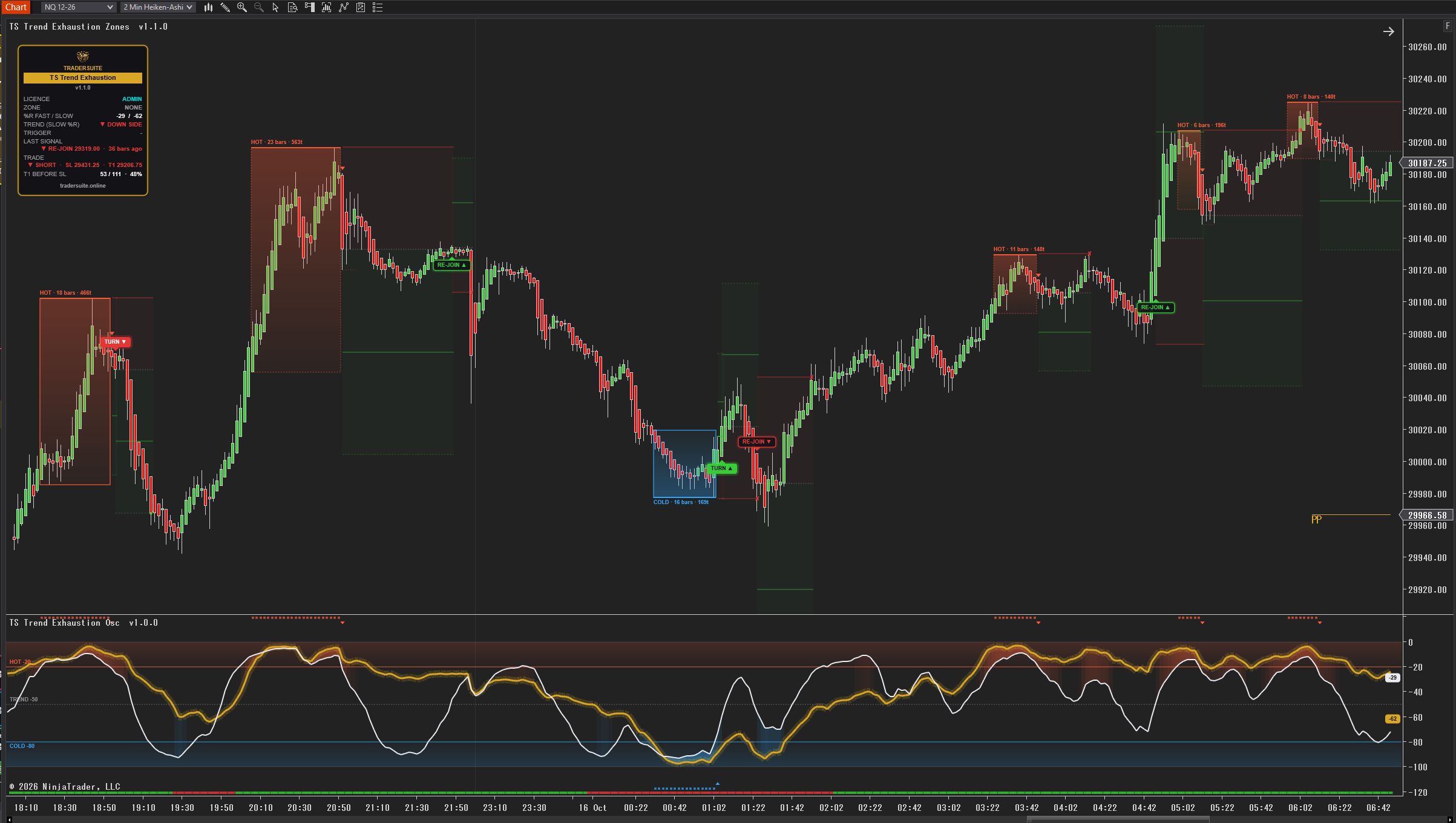Click the 'TS Trend Exhaustion Osc v1.0.0' label
Screen dimensions: 1456x823
coord(84,623)
